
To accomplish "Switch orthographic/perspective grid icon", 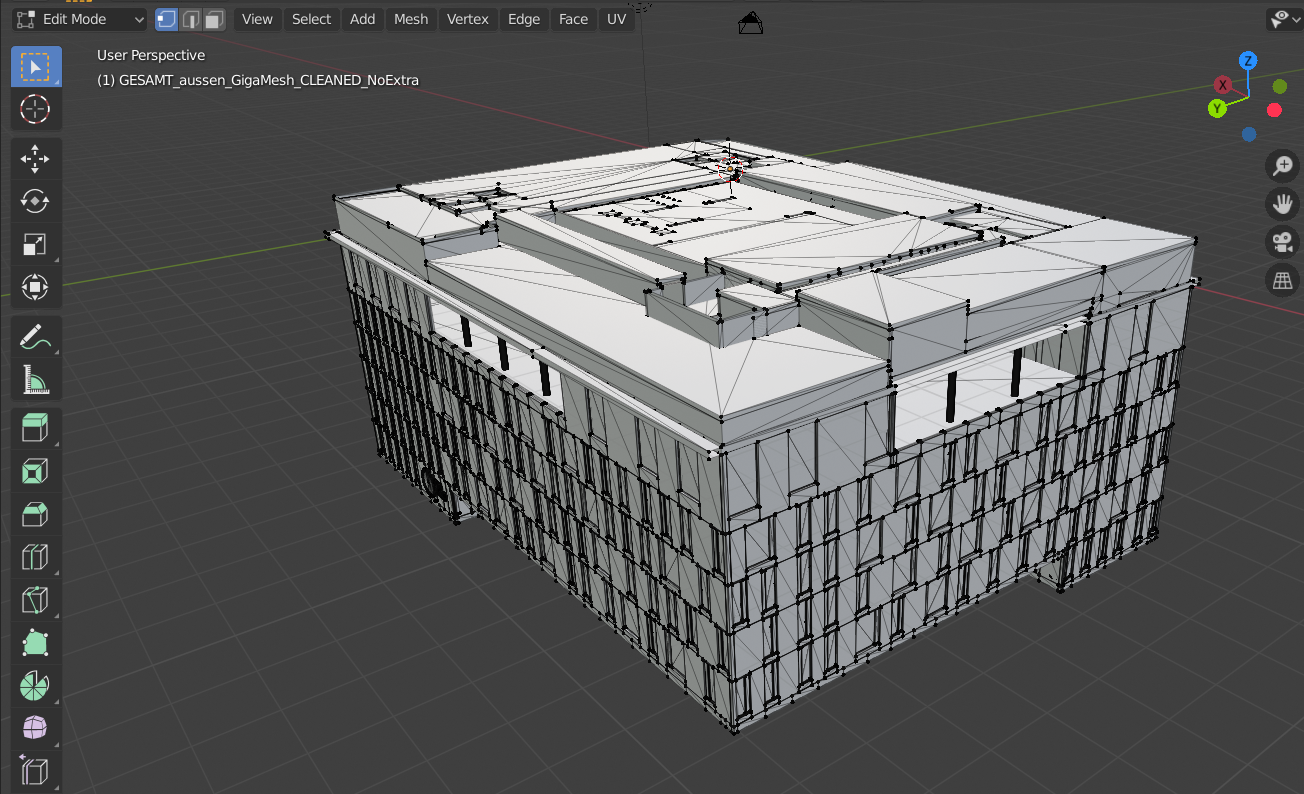I will (x=1282, y=281).
